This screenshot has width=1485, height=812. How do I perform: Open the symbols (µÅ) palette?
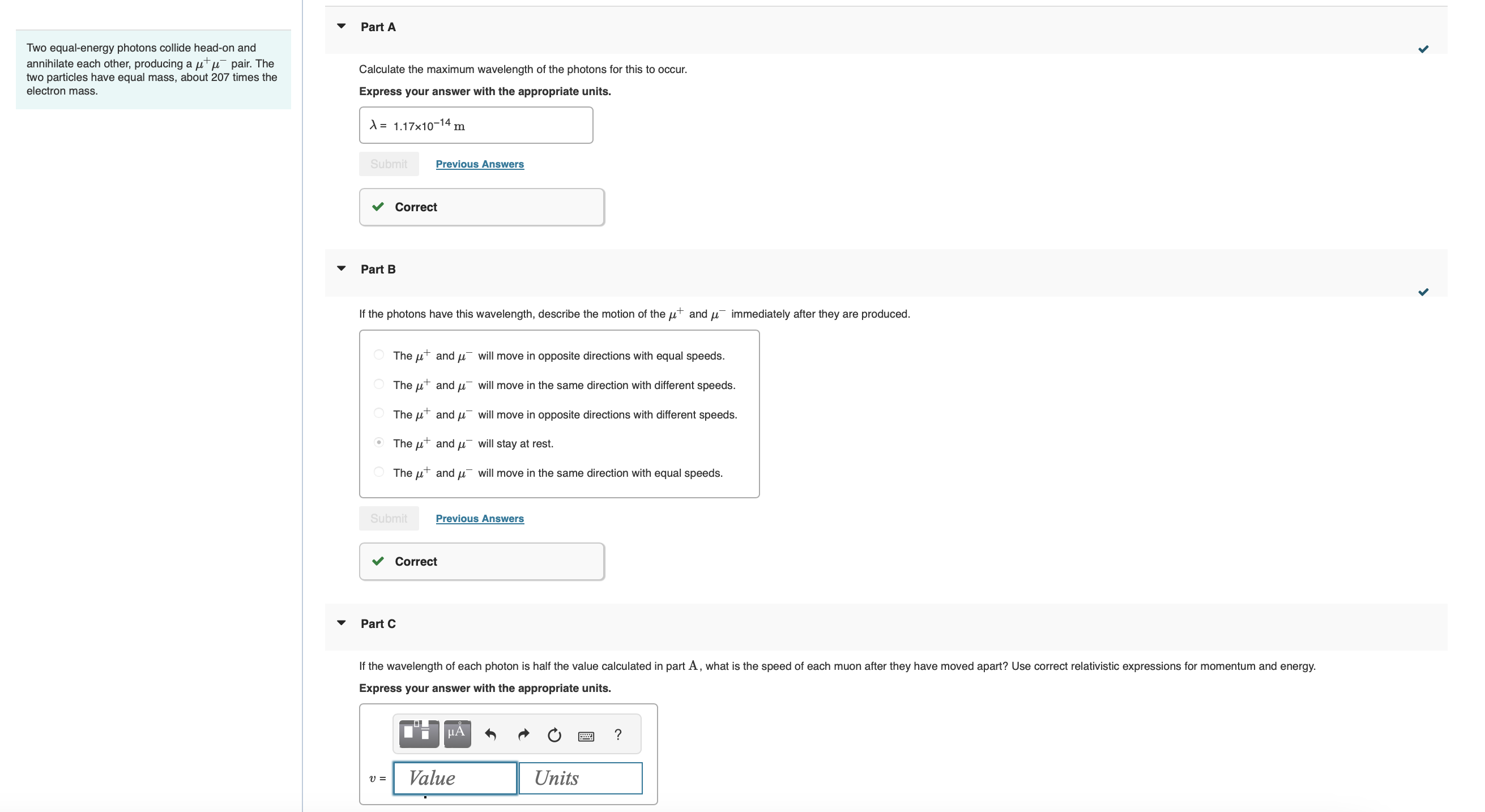456,734
